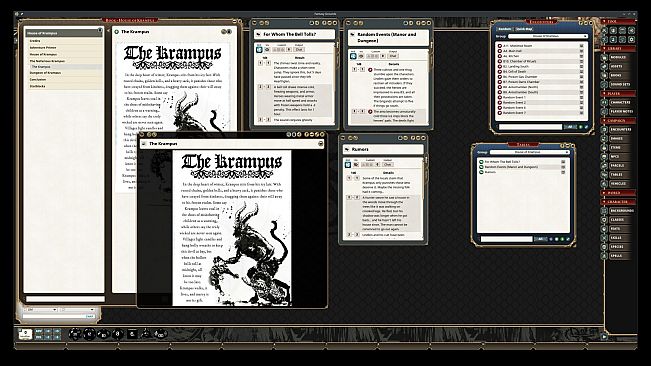Viewport: 651px width, 366px height.
Task: Roll the d10 die
Action: pos(103,334)
